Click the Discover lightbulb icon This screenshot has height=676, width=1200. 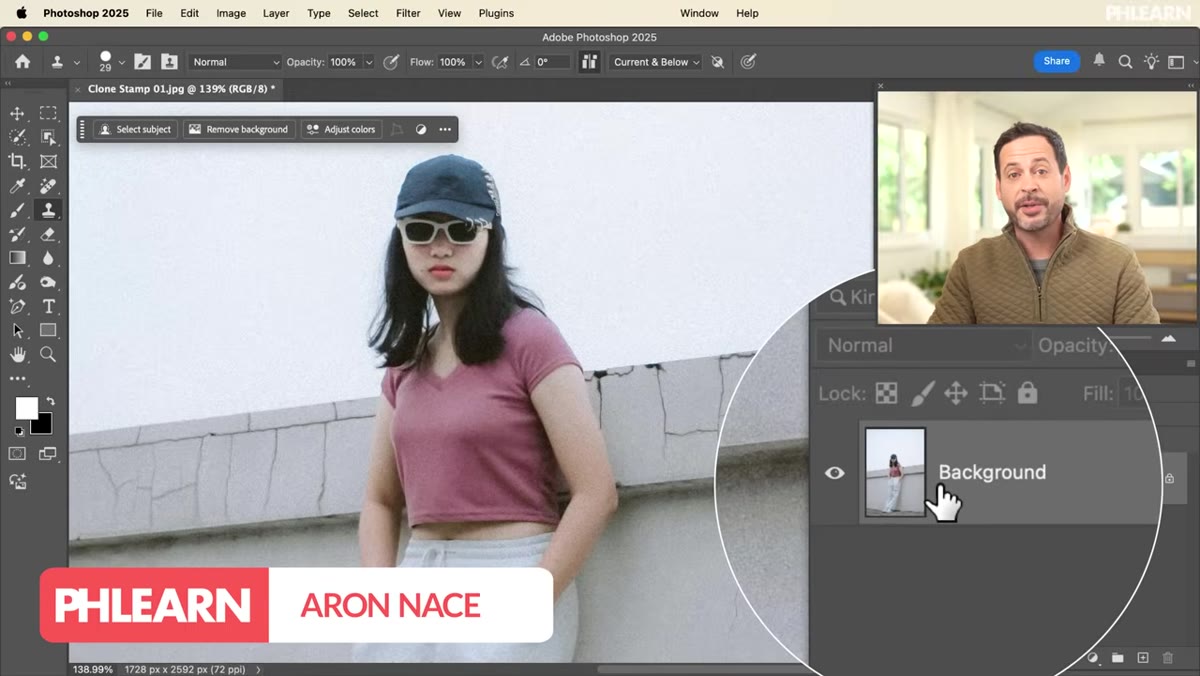(x=1151, y=62)
